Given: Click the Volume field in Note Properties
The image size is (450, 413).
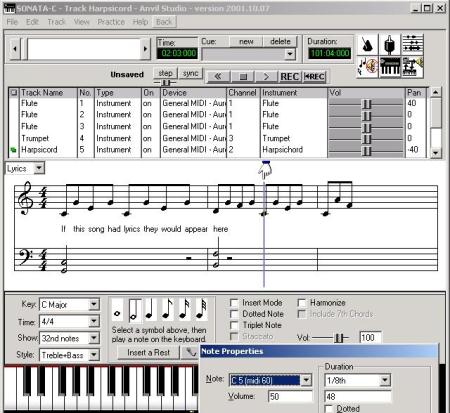Looking at the screenshot, I should 290,396.
